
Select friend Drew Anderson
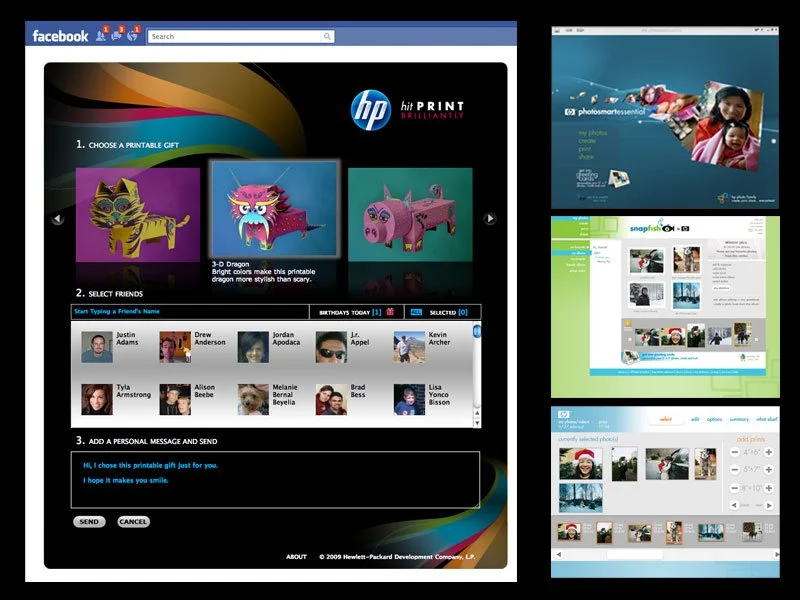(x=192, y=347)
